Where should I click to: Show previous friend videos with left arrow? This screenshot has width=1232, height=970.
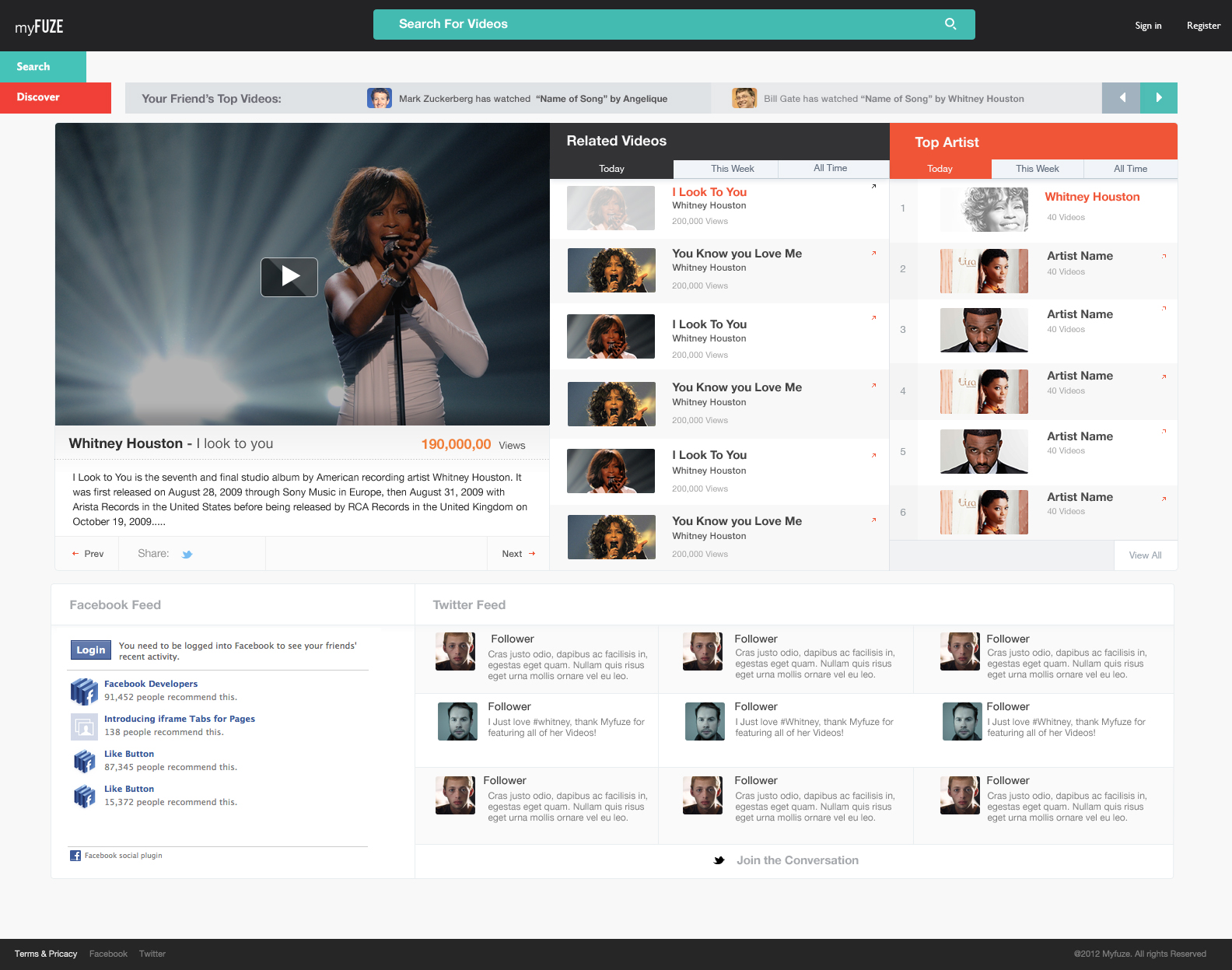click(x=1121, y=98)
